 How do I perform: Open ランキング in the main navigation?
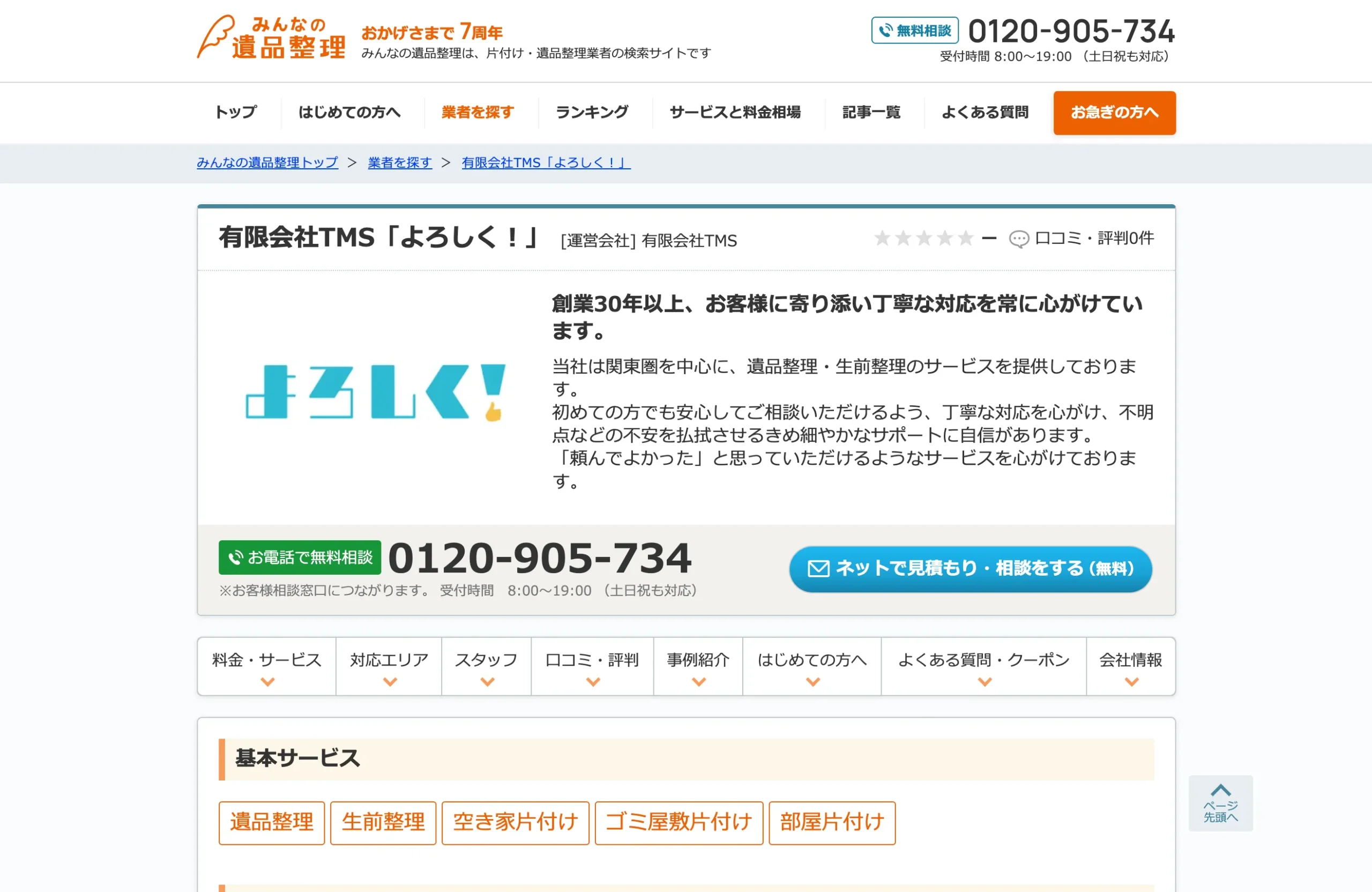(x=592, y=113)
